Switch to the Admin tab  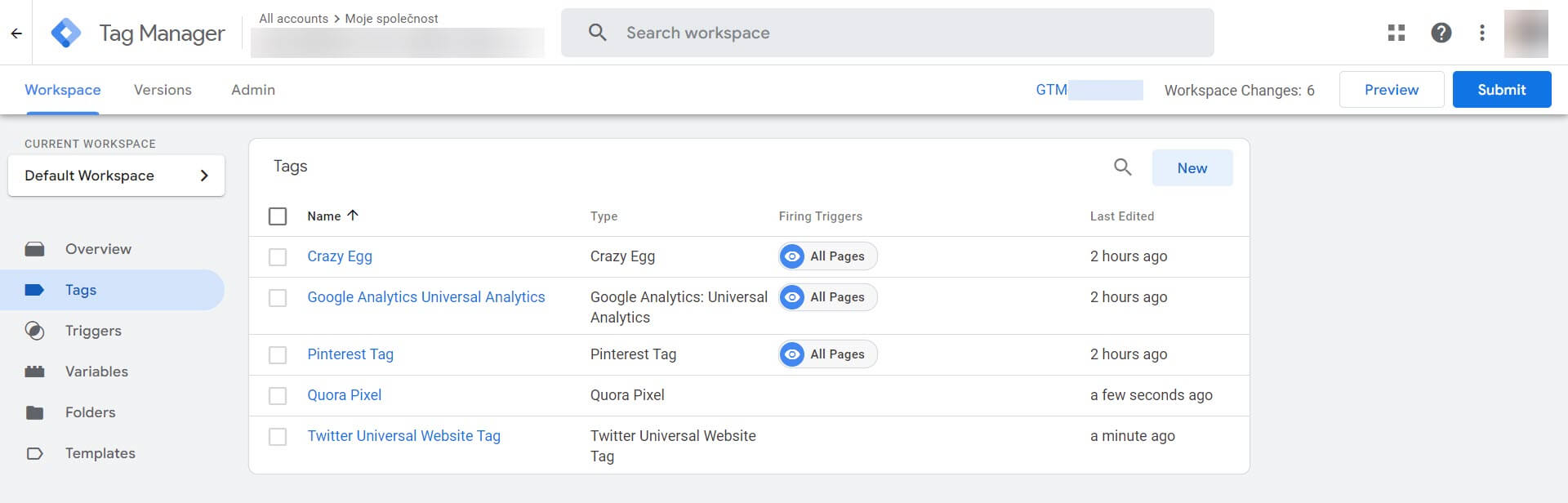[x=253, y=90]
